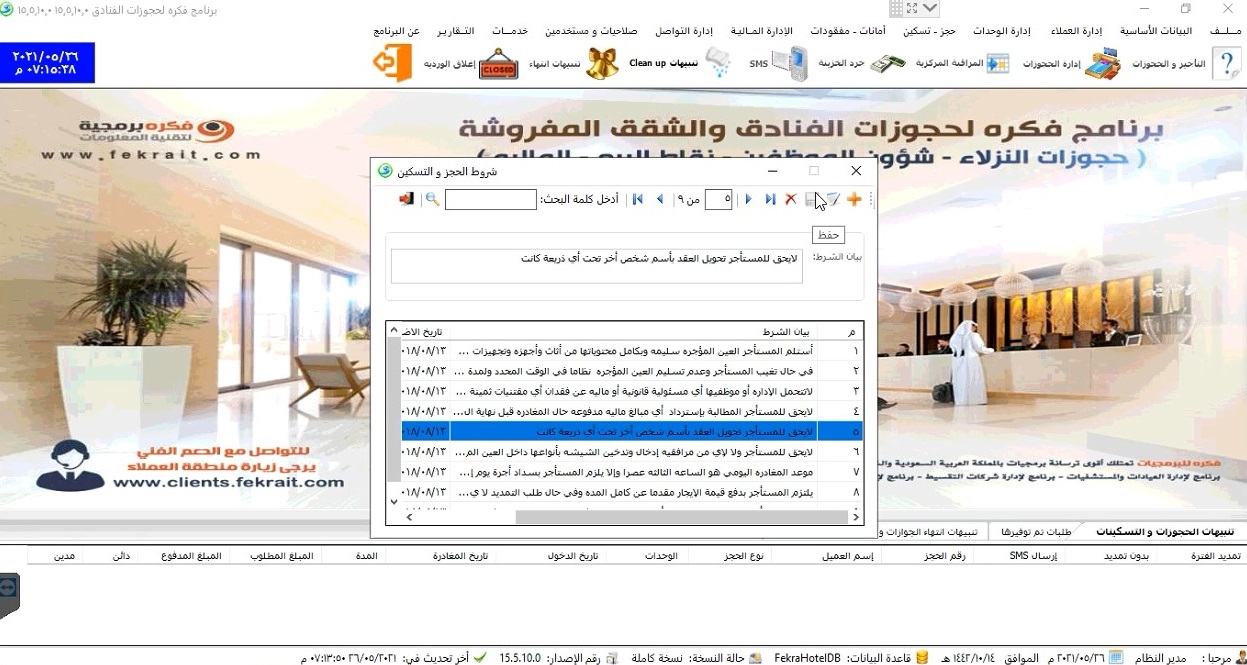Click the CLOSED sign close-shift icon
This screenshot has height=665, width=1247.
(498, 65)
